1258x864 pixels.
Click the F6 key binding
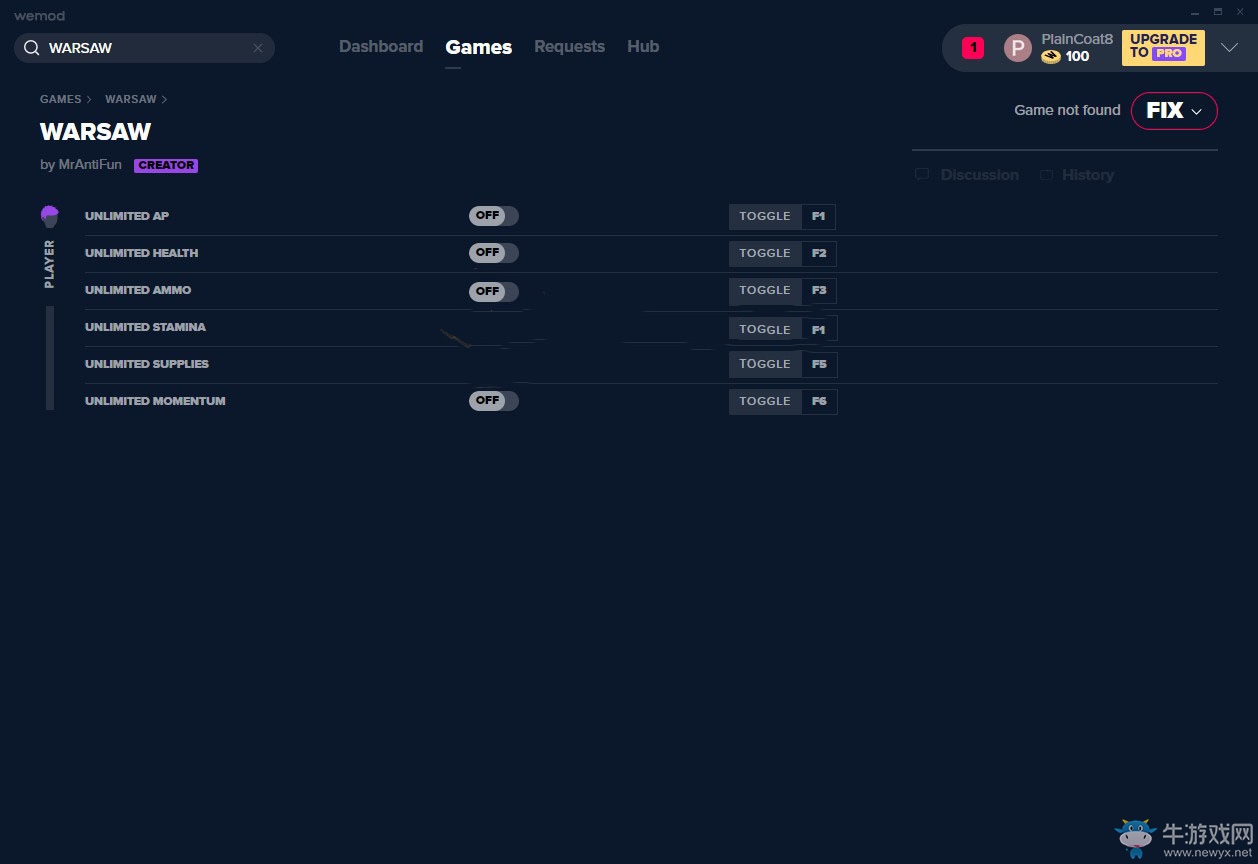coord(819,401)
